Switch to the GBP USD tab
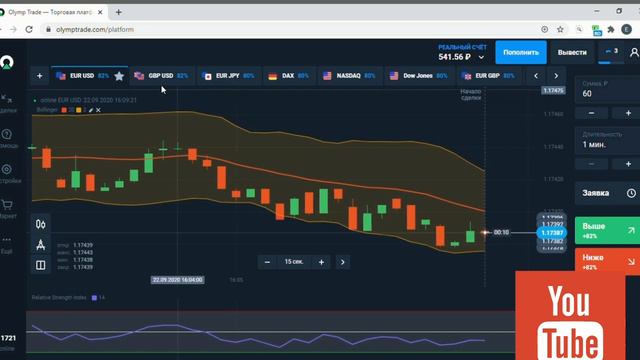640x360 pixels. click(x=162, y=76)
